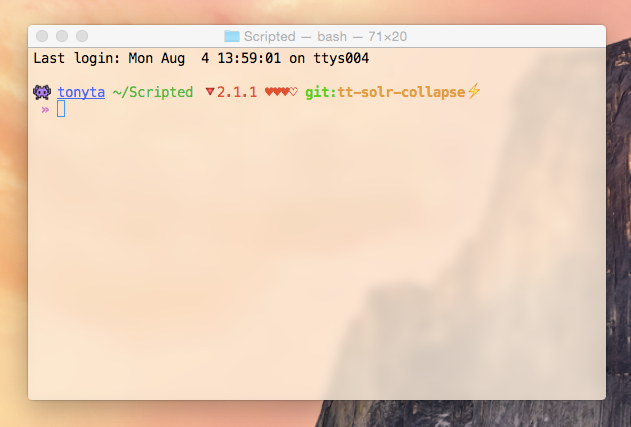The height and width of the screenshot is (427, 631).
Task: Click the pink double-chevron prompt symbol
Action: [x=45, y=109]
